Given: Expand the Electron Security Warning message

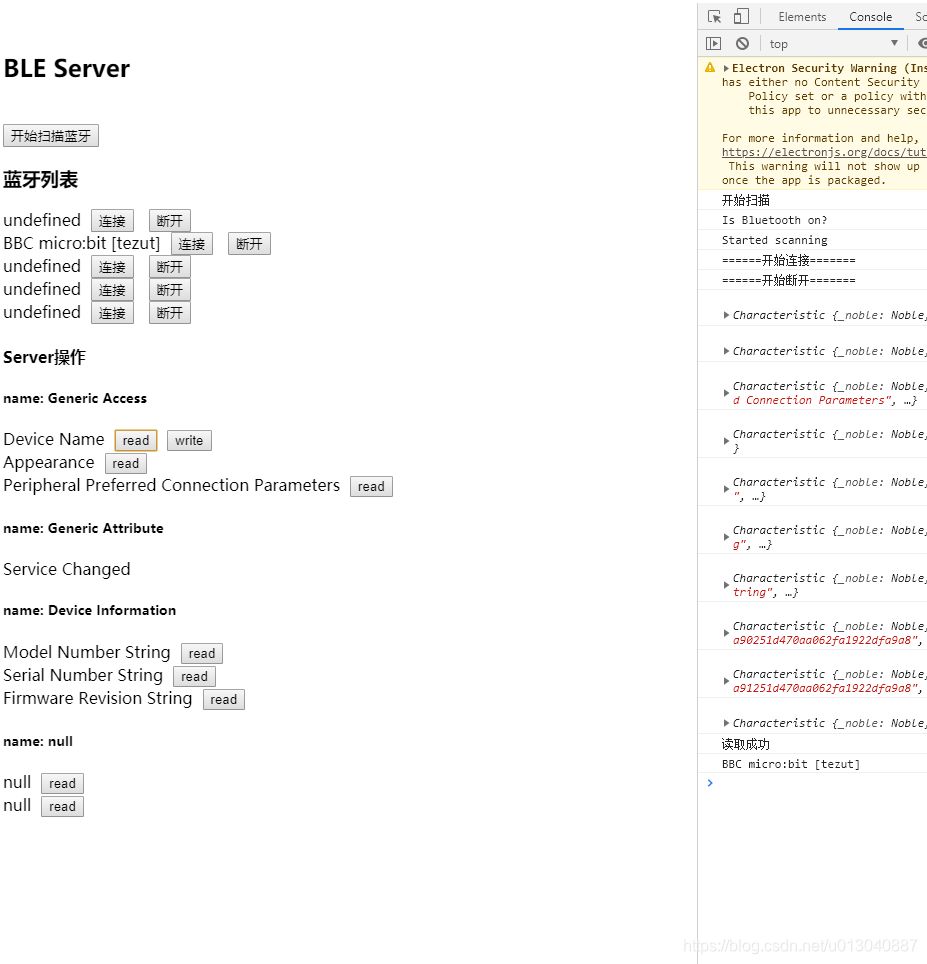Looking at the screenshot, I should point(726,68).
